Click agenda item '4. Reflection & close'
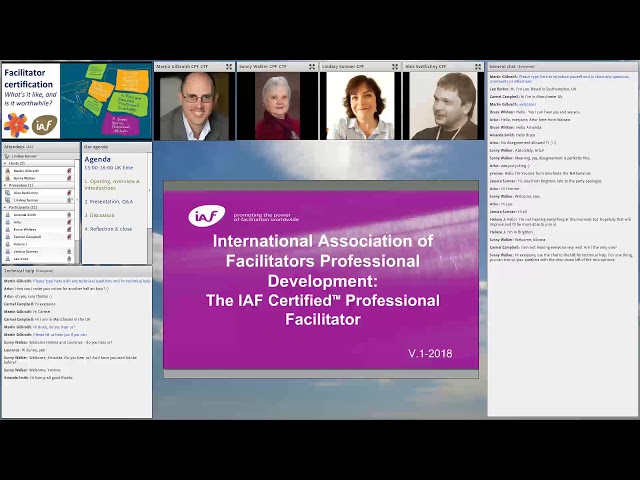Screen dimensions: 640x480 pyautogui.click(x=109, y=229)
